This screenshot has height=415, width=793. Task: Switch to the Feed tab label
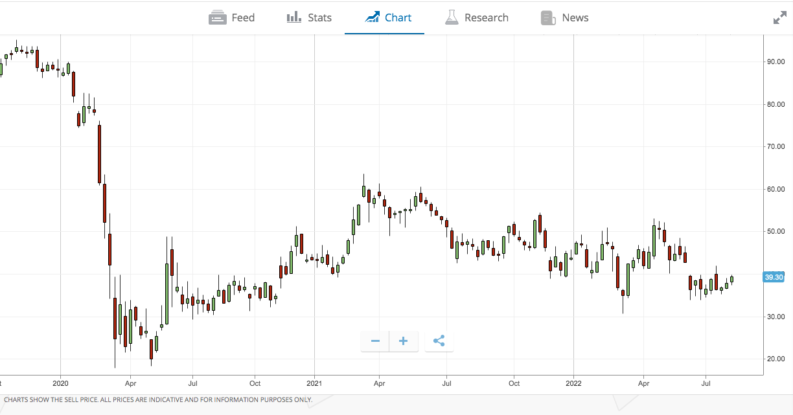(x=243, y=18)
